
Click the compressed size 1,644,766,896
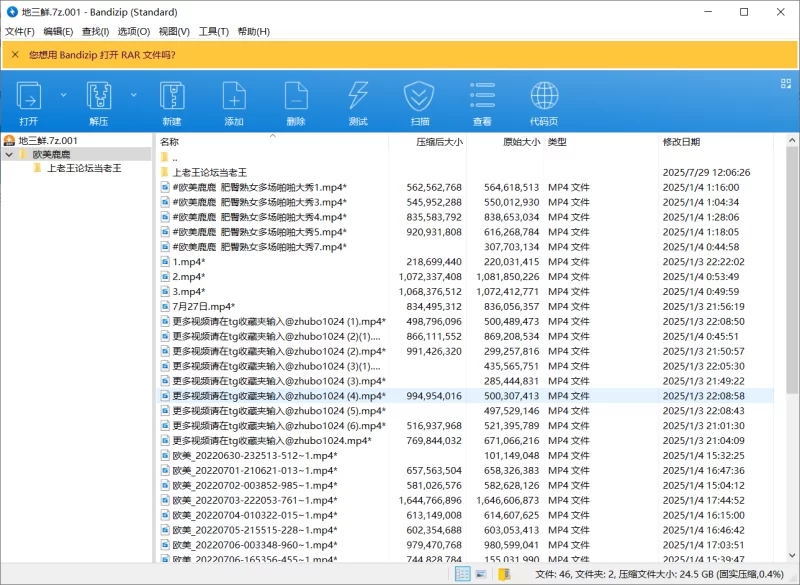[x=430, y=500]
